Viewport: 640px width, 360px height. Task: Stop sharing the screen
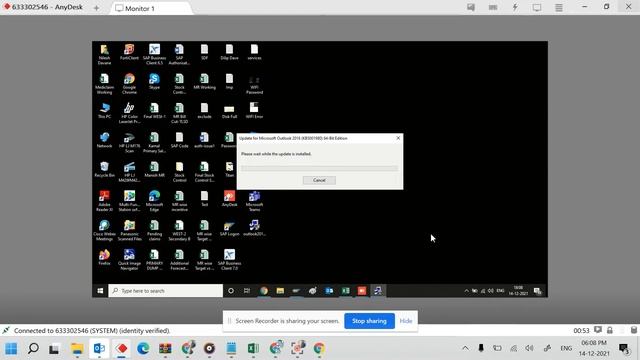coord(369,321)
